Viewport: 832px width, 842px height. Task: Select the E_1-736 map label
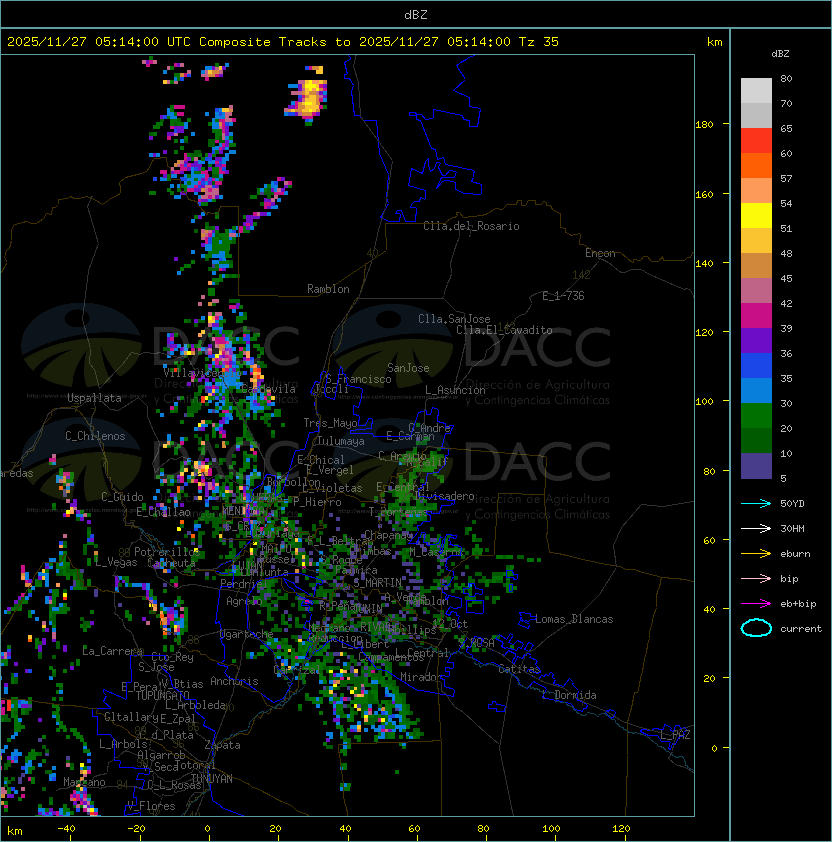point(563,296)
